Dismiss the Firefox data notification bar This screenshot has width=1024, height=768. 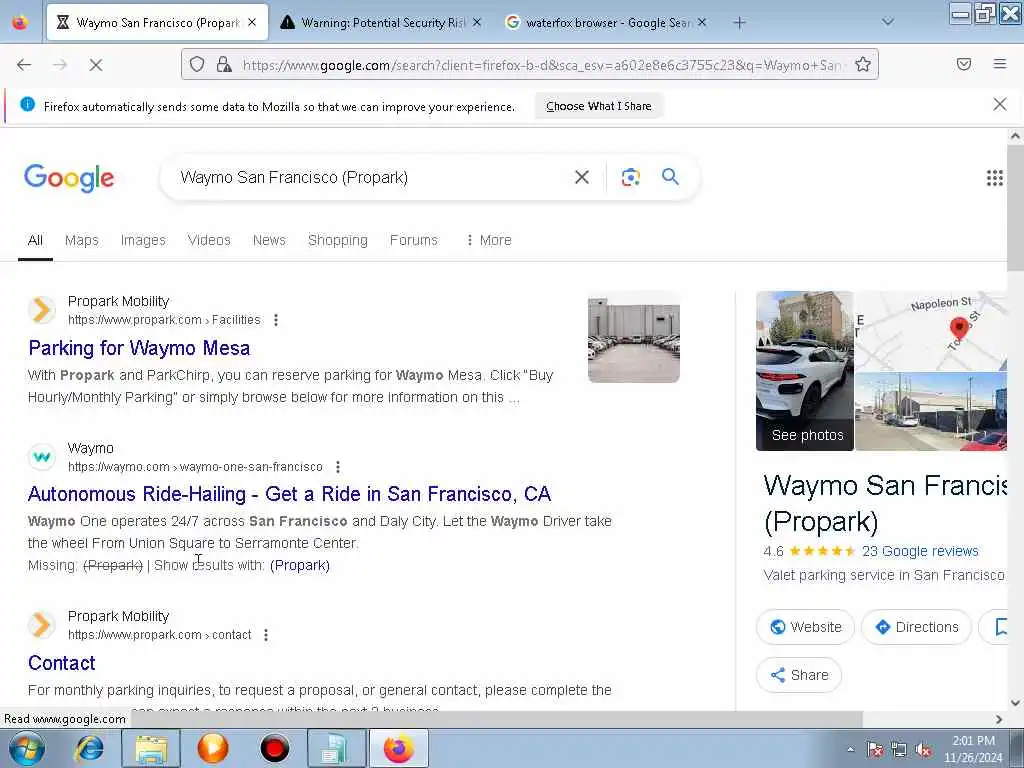[999, 104]
